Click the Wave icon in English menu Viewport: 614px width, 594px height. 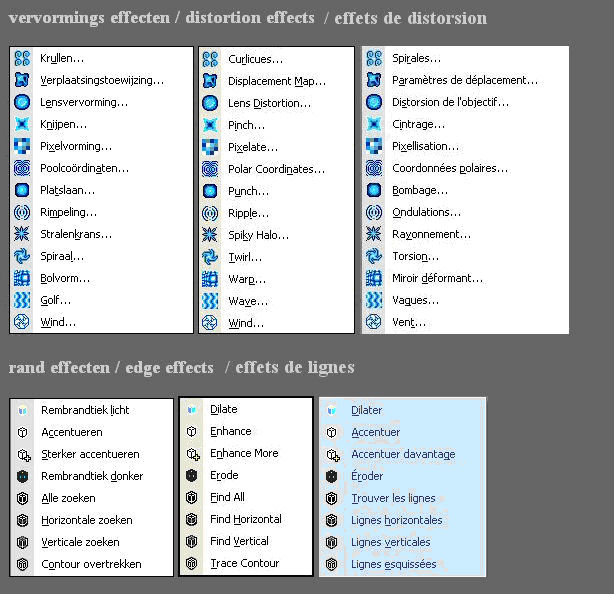[x=210, y=301]
